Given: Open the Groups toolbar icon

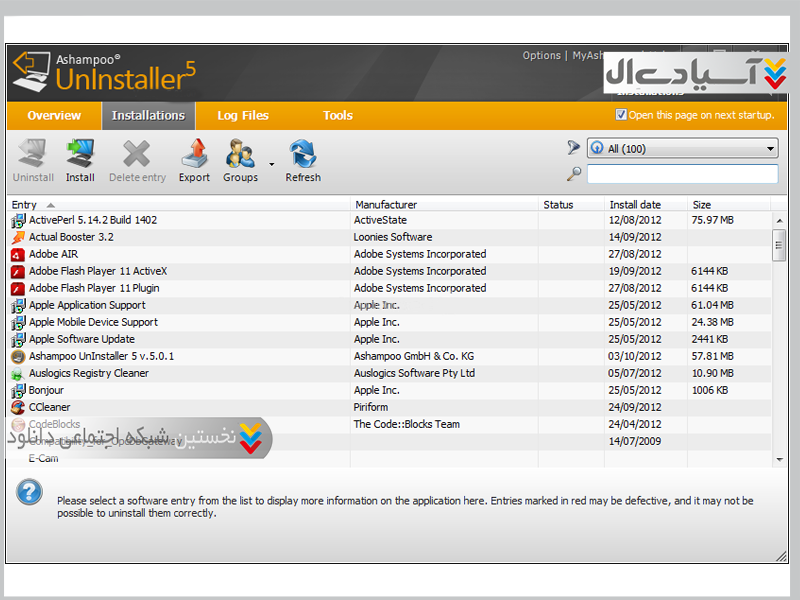Looking at the screenshot, I should 239,155.
